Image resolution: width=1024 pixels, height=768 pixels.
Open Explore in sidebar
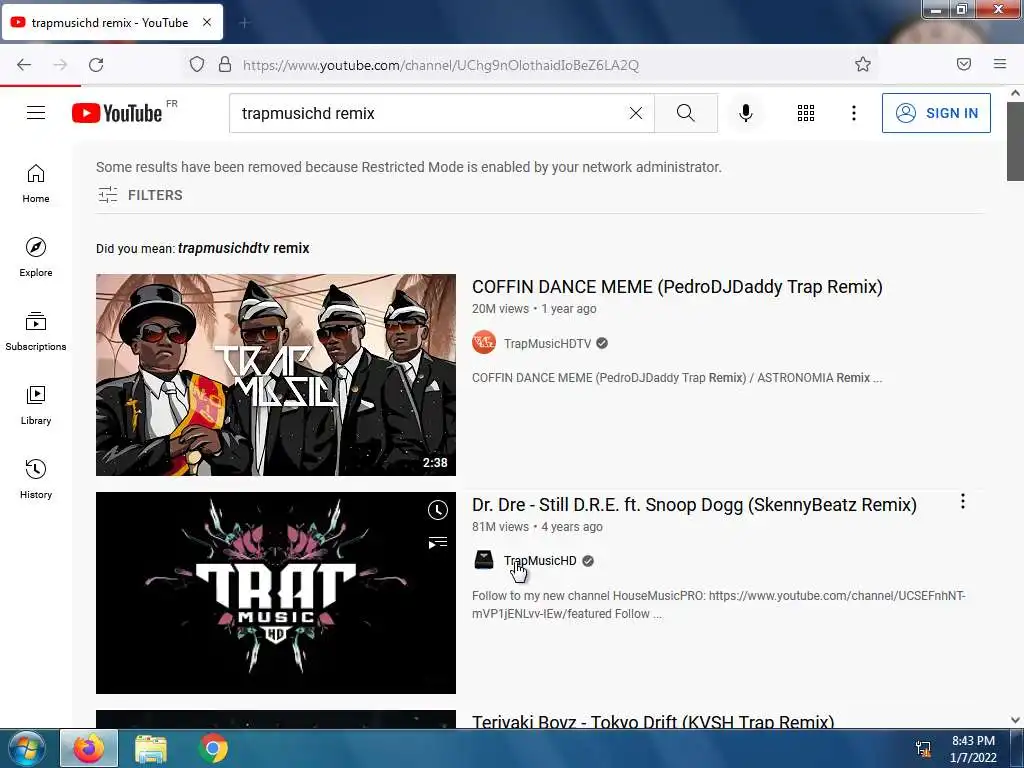[x=36, y=257]
